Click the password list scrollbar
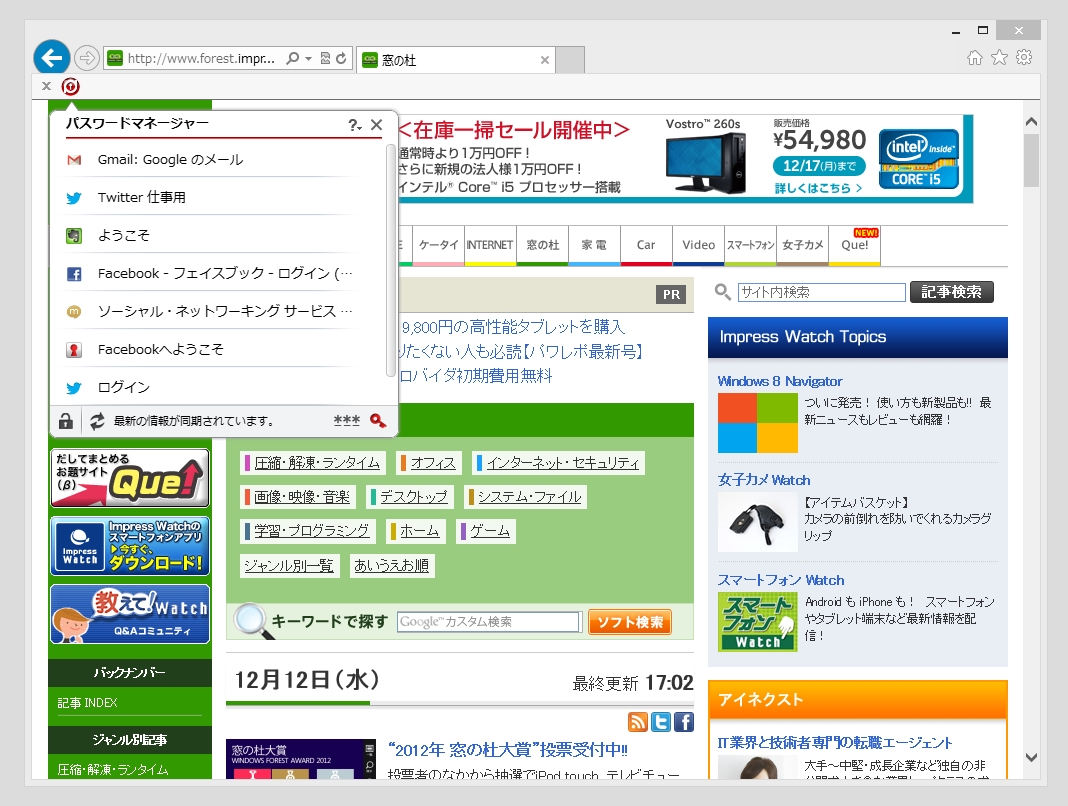Image resolution: width=1068 pixels, height=806 pixels. pos(390,260)
